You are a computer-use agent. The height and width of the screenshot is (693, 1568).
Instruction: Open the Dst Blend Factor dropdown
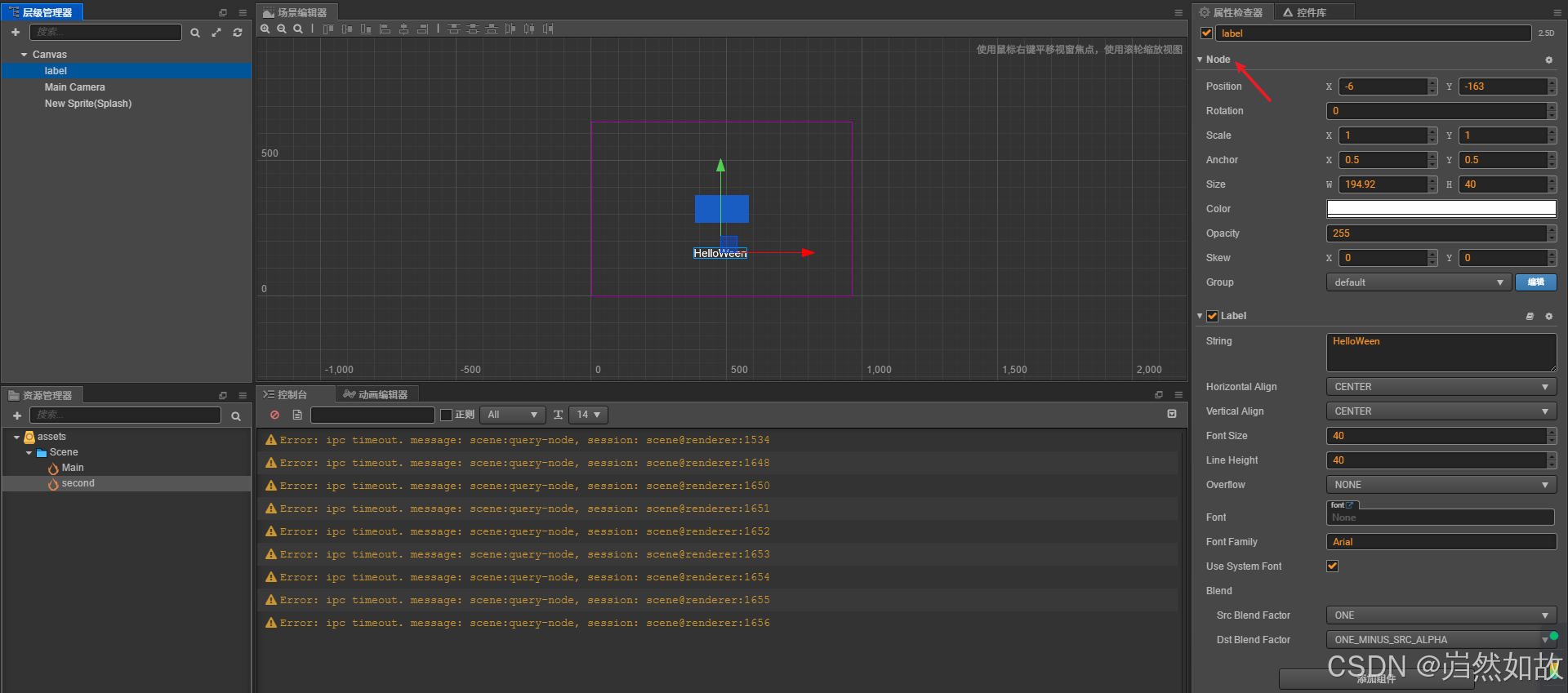1441,640
